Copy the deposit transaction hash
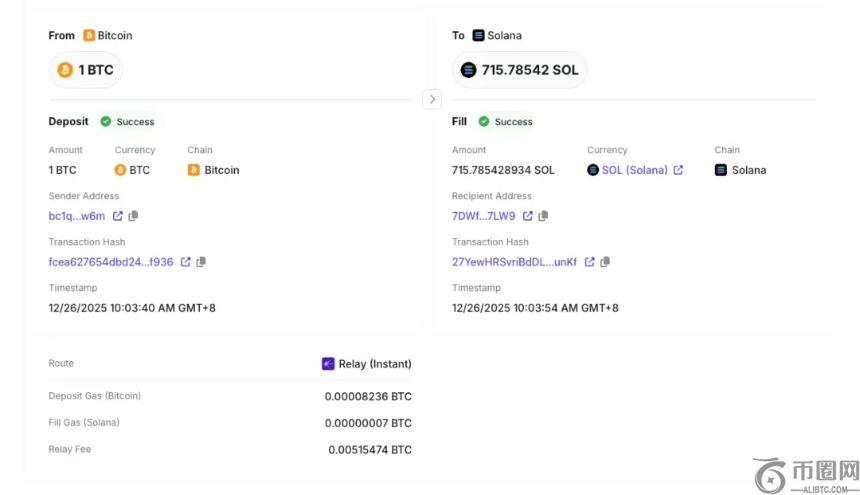860x495 pixels. pyautogui.click(x=201, y=262)
